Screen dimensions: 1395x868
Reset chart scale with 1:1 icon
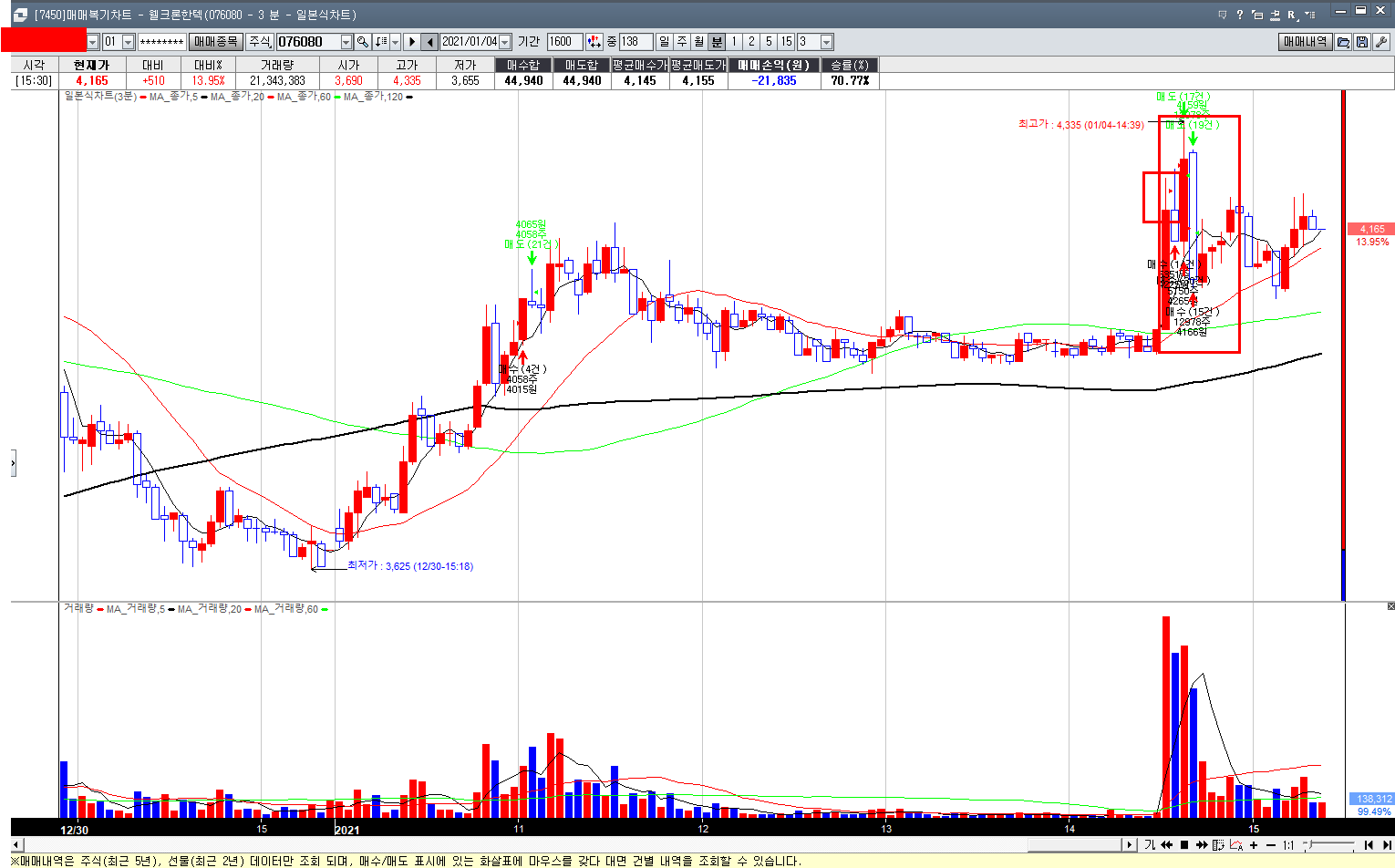(x=1288, y=845)
